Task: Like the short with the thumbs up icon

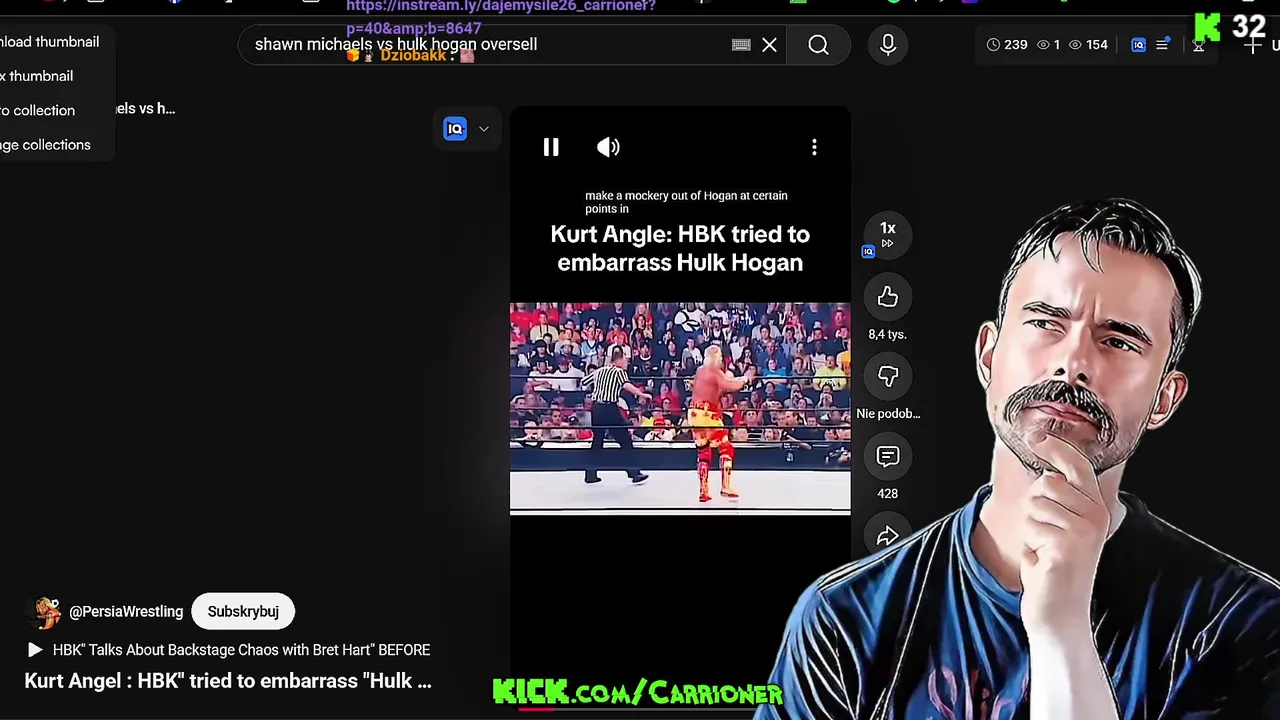Action: [x=888, y=297]
